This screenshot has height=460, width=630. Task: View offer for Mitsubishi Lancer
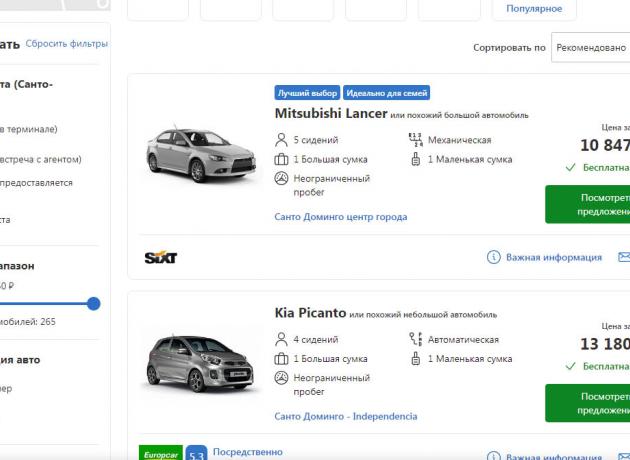587,204
